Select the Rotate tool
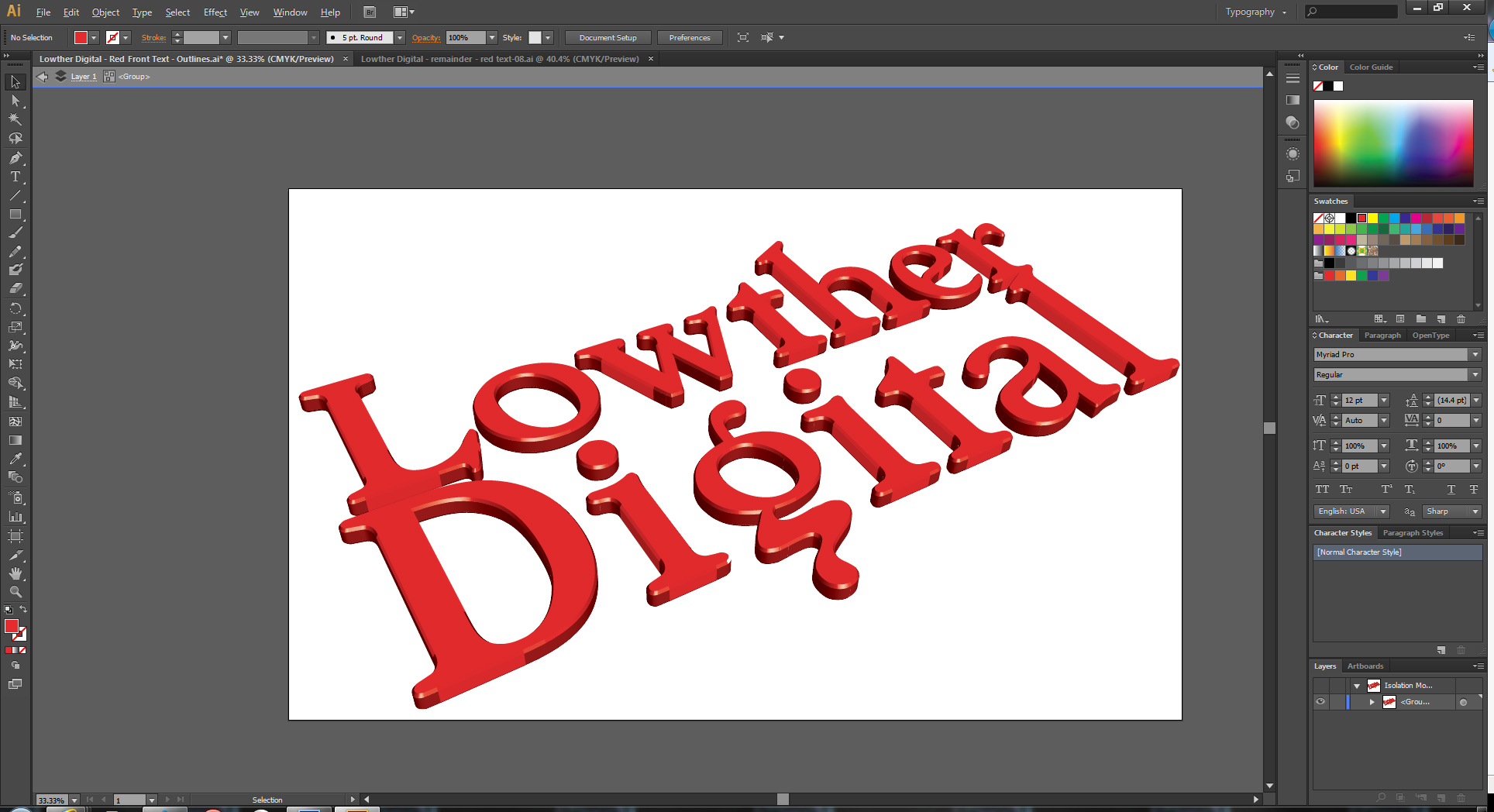Viewport: 1494px width, 812px height. click(x=15, y=308)
